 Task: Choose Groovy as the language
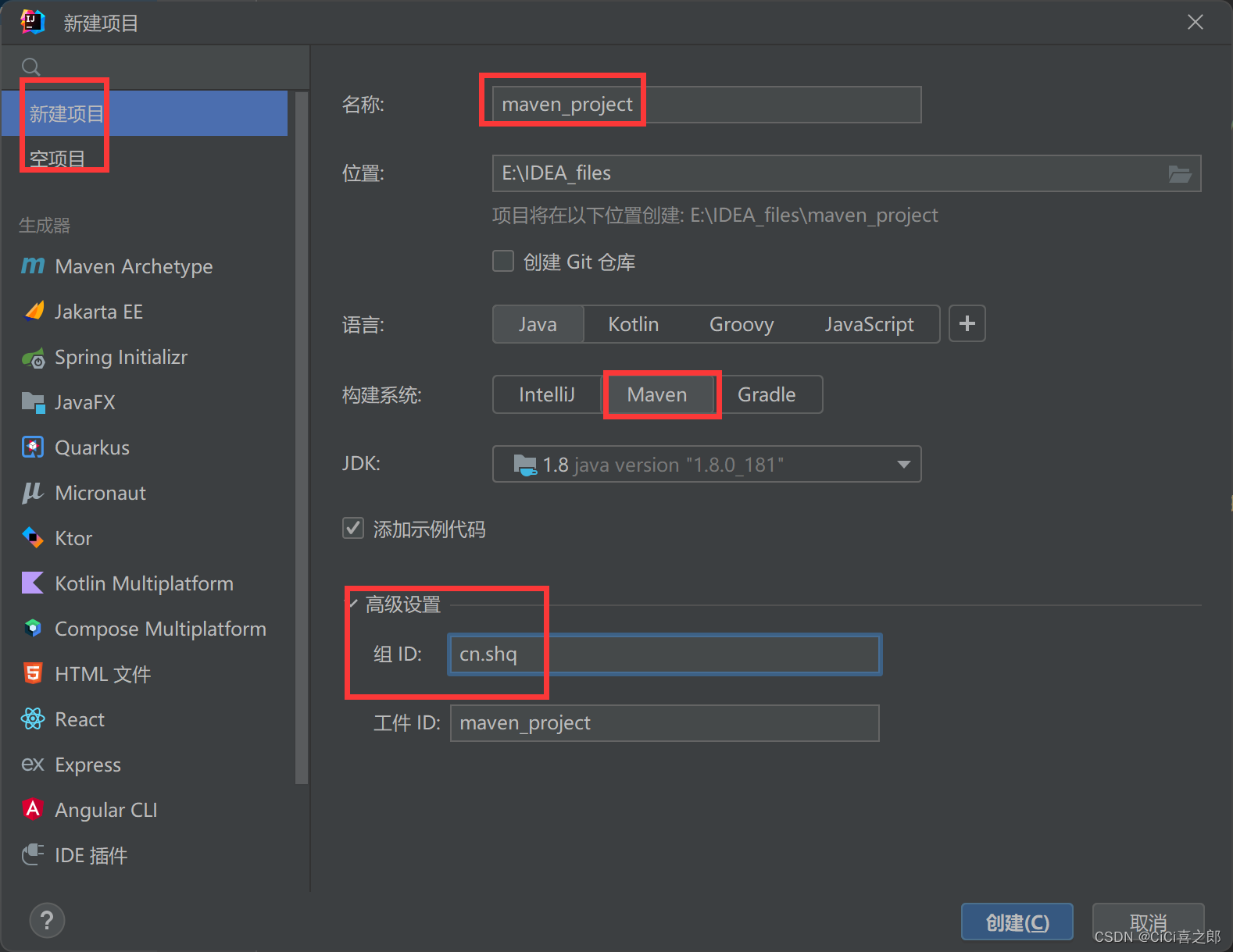point(742,324)
